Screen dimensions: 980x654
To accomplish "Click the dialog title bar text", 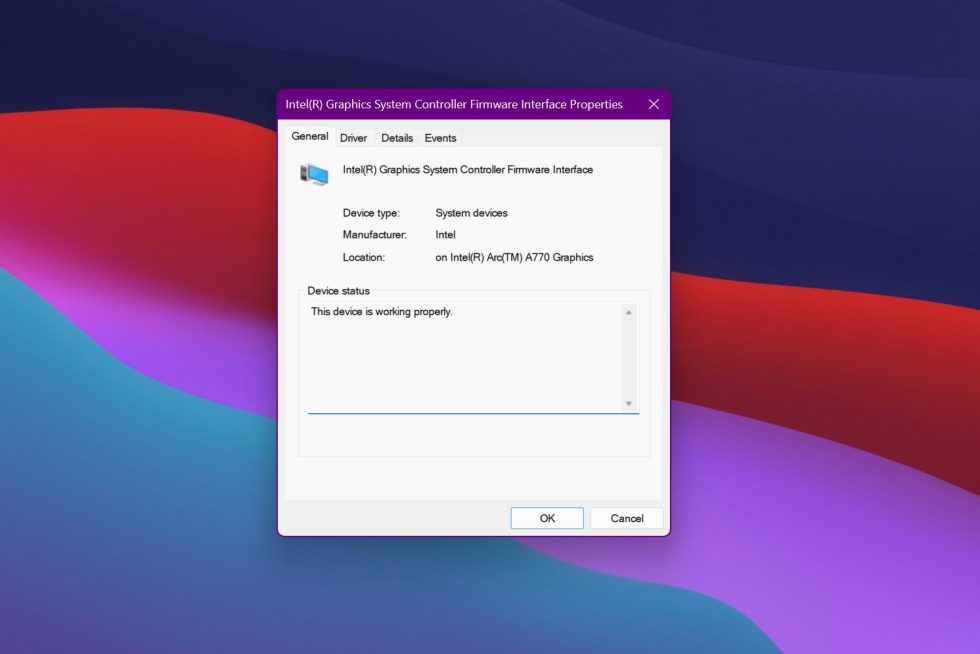I will (454, 104).
